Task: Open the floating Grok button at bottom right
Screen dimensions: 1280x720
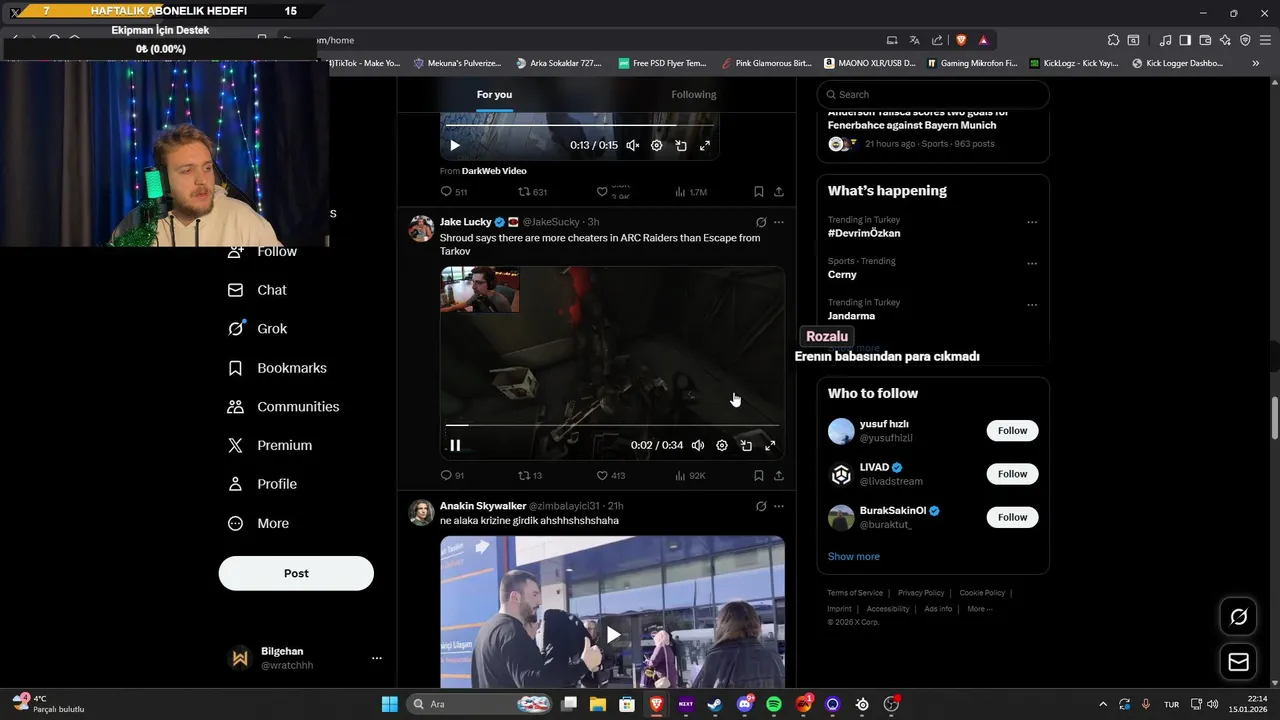Action: pyautogui.click(x=1238, y=617)
